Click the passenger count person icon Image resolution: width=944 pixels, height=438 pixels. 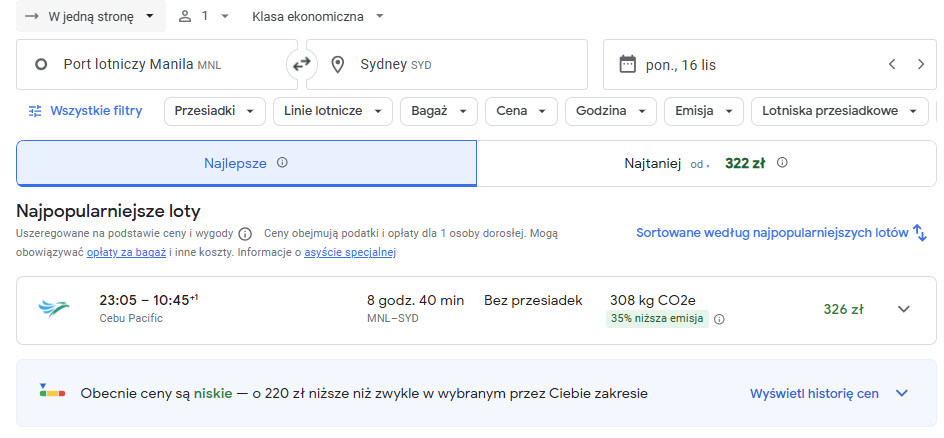(185, 16)
